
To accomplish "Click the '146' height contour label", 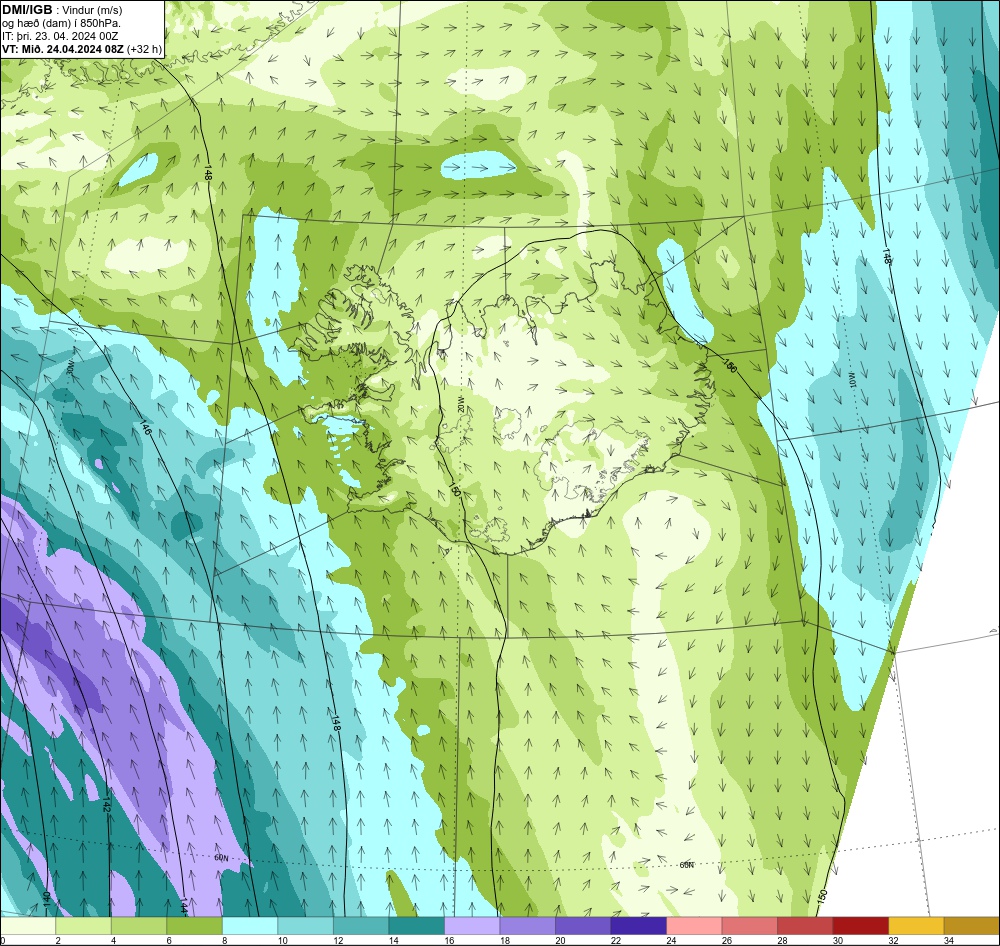I will point(145,427).
